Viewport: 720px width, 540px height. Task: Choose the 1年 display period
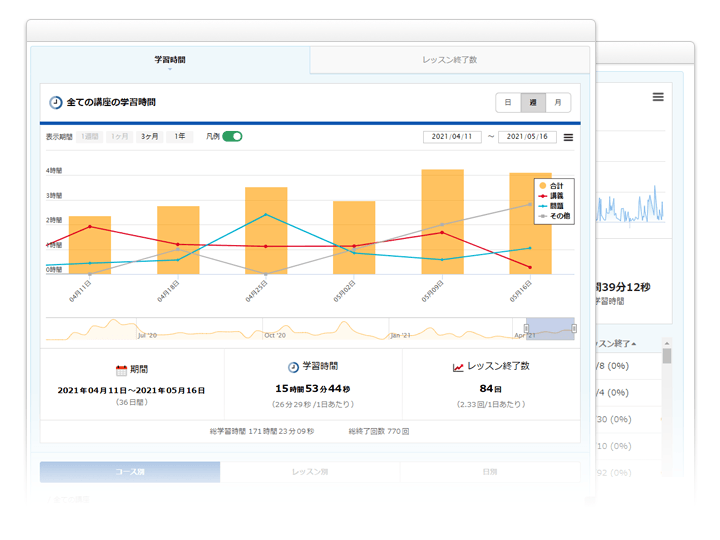[180, 136]
